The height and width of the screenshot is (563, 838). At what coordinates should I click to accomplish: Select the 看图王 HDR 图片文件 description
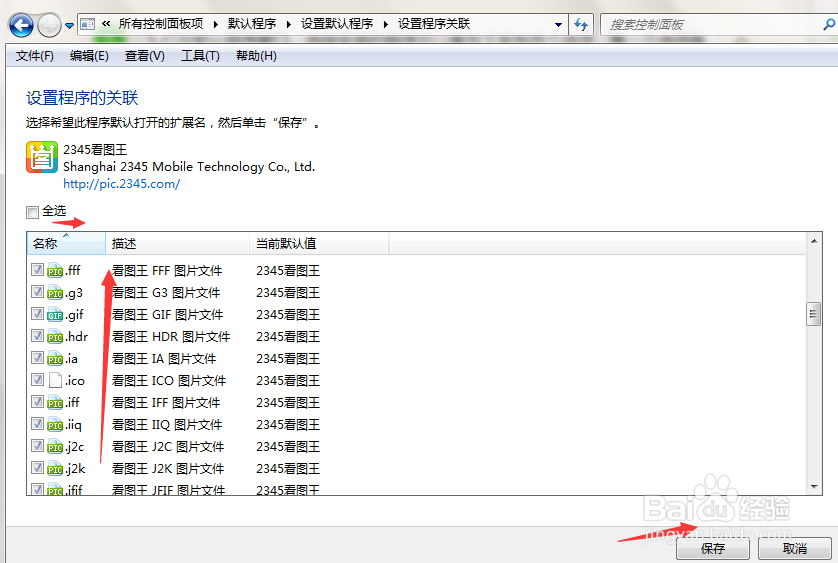coord(170,337)
